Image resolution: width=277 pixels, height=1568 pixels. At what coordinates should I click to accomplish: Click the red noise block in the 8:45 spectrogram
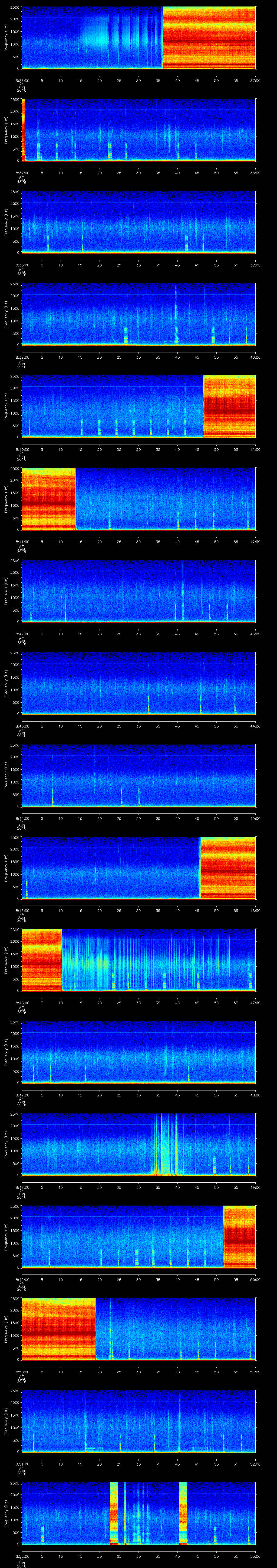click(x=228, y=868)
